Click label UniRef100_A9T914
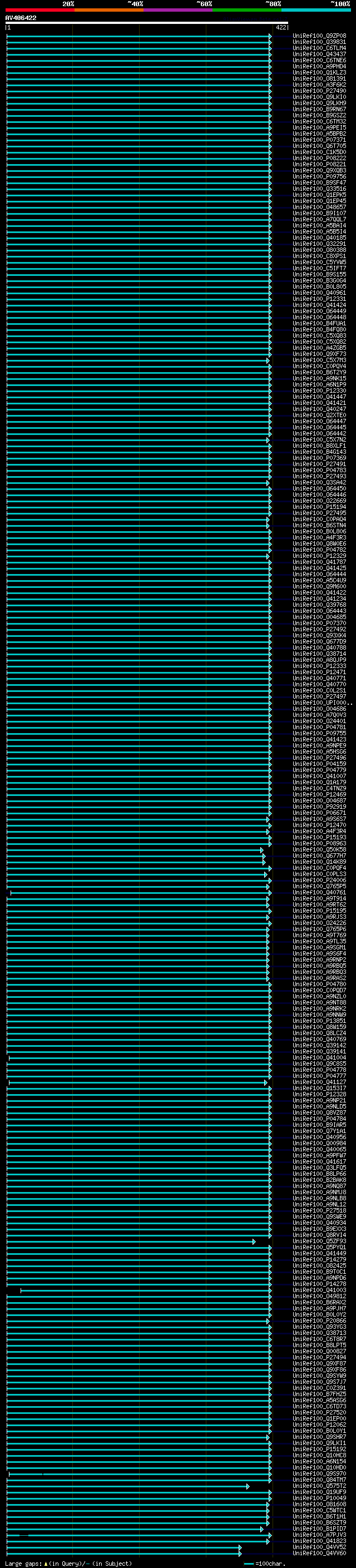 pos(319,898)
